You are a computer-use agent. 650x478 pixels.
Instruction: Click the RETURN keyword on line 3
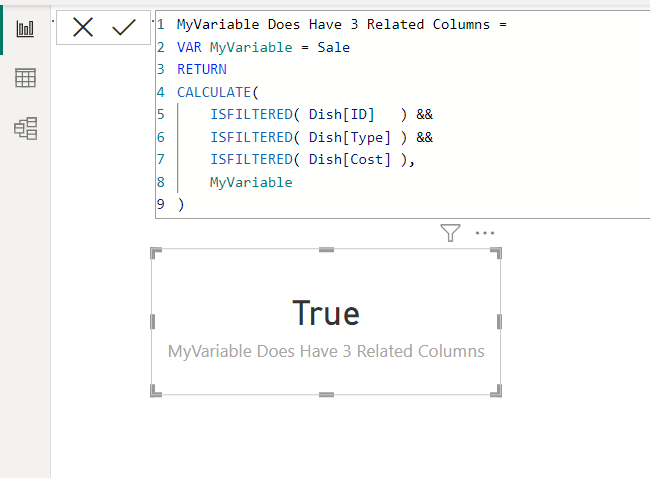click(x=202, y=70)
